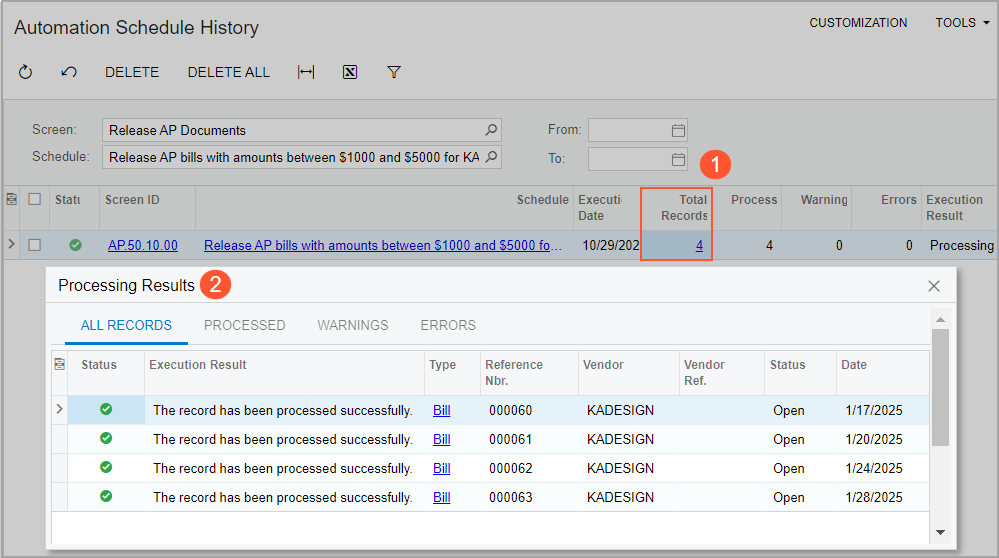Image resolution: width=999 pixels, height=558 pixels.
Task: Export to Excel icon click
Action: point(350,72)
